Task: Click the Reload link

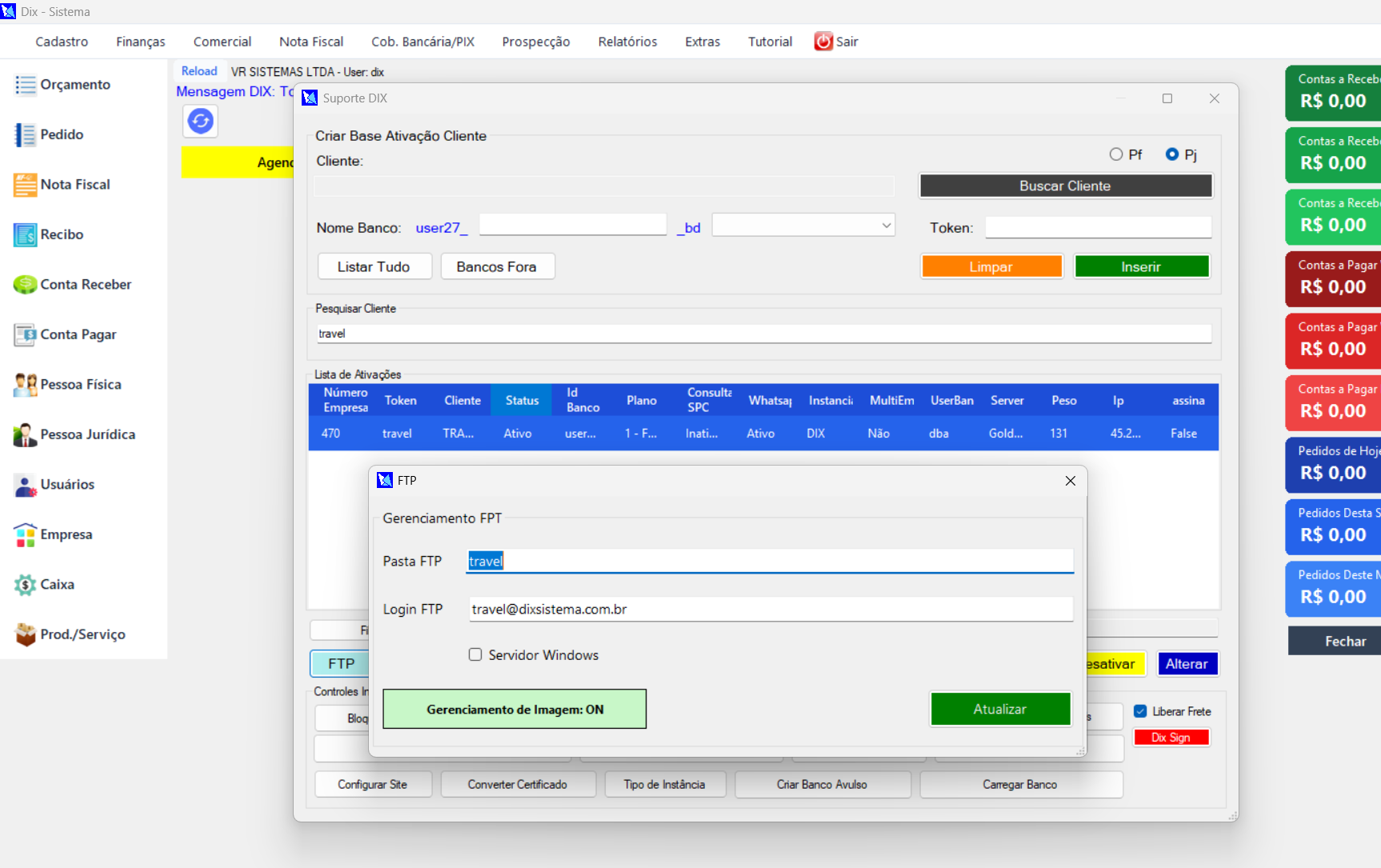Action: tap(199, 71)
